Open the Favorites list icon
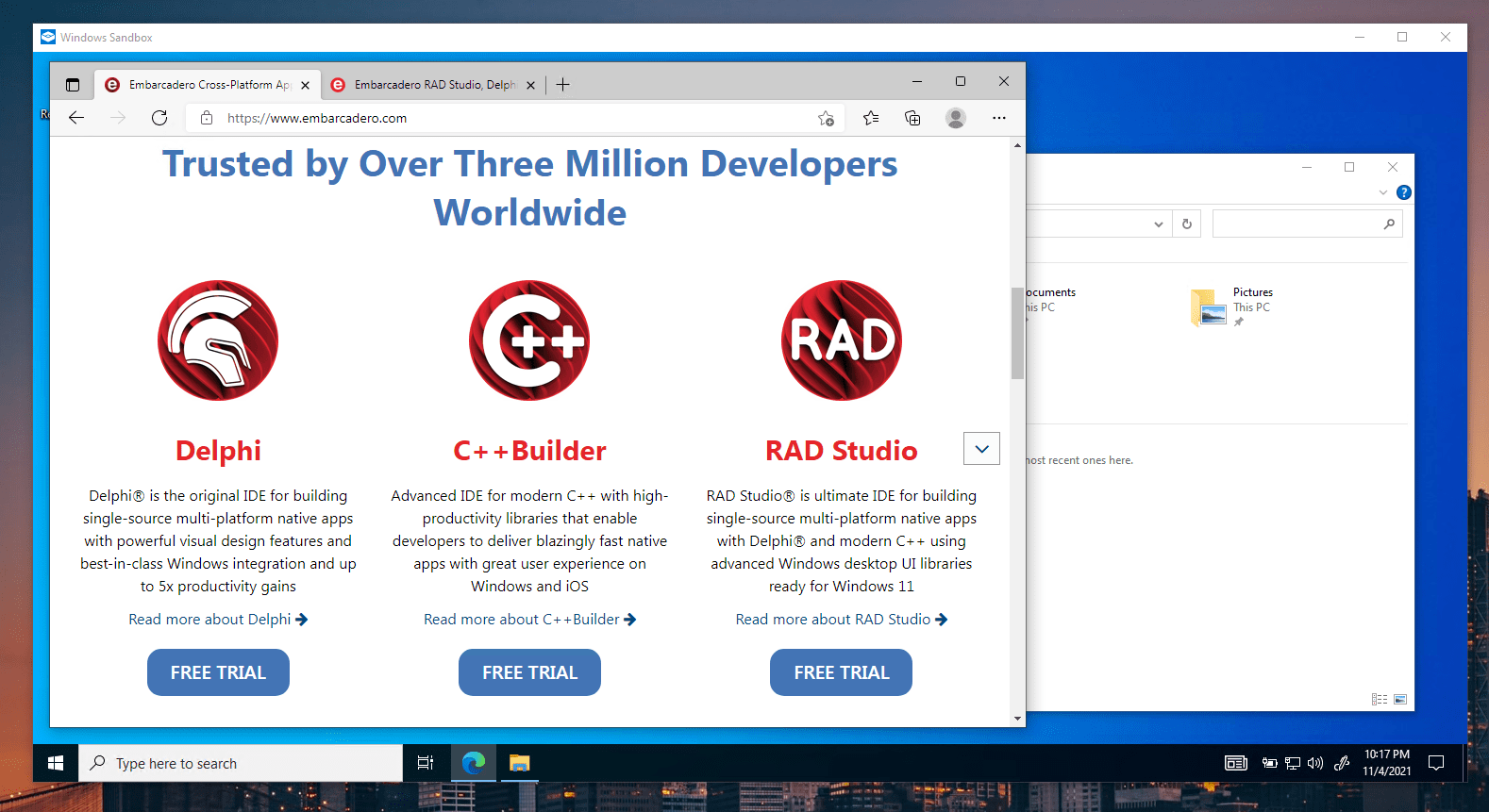This screenshot has height=812, width=1489. click(871, 118)
